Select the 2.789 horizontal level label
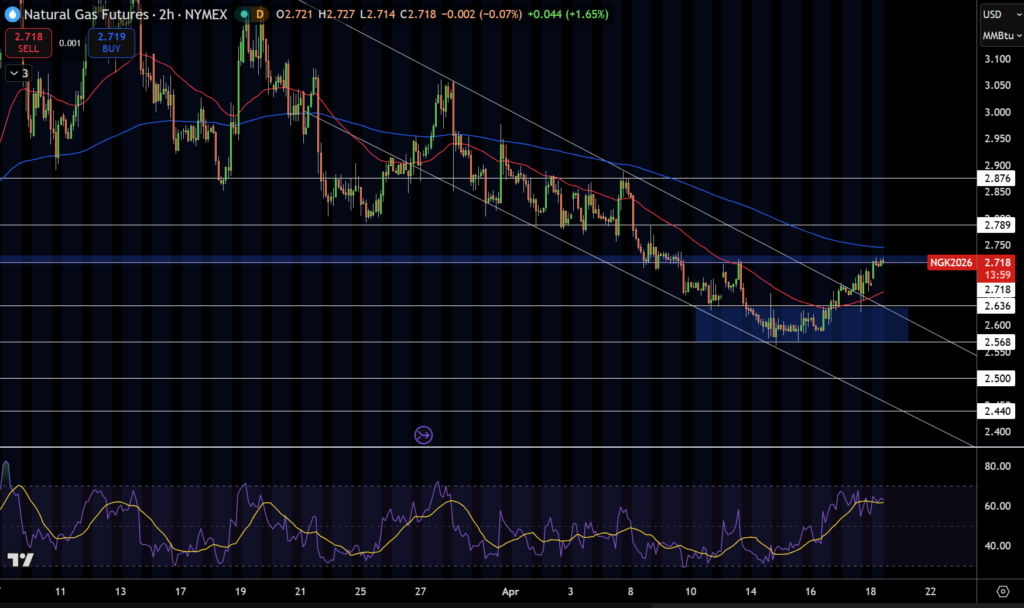Viewport: 1024px width, 608px height. point(997,225)
